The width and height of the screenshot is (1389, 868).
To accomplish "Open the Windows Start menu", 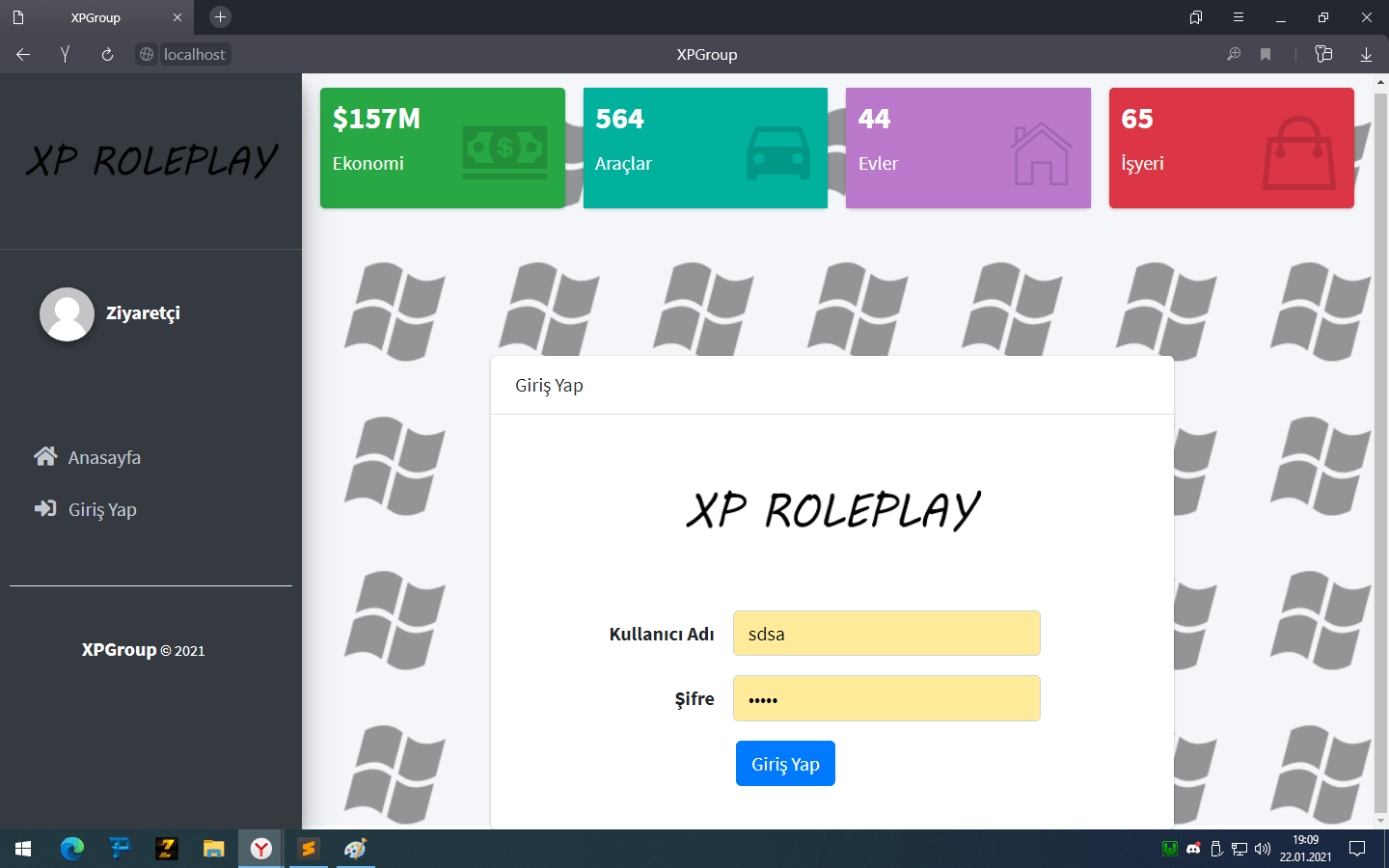I will (23, 849).
